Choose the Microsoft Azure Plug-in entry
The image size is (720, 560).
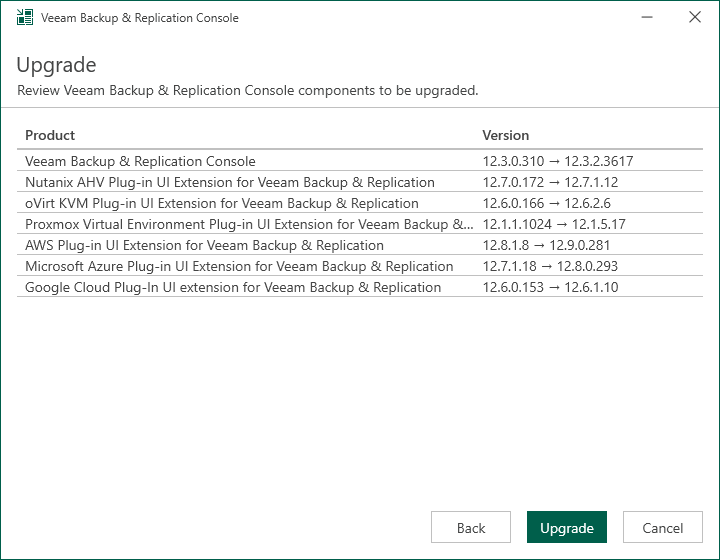coord(239,266)
